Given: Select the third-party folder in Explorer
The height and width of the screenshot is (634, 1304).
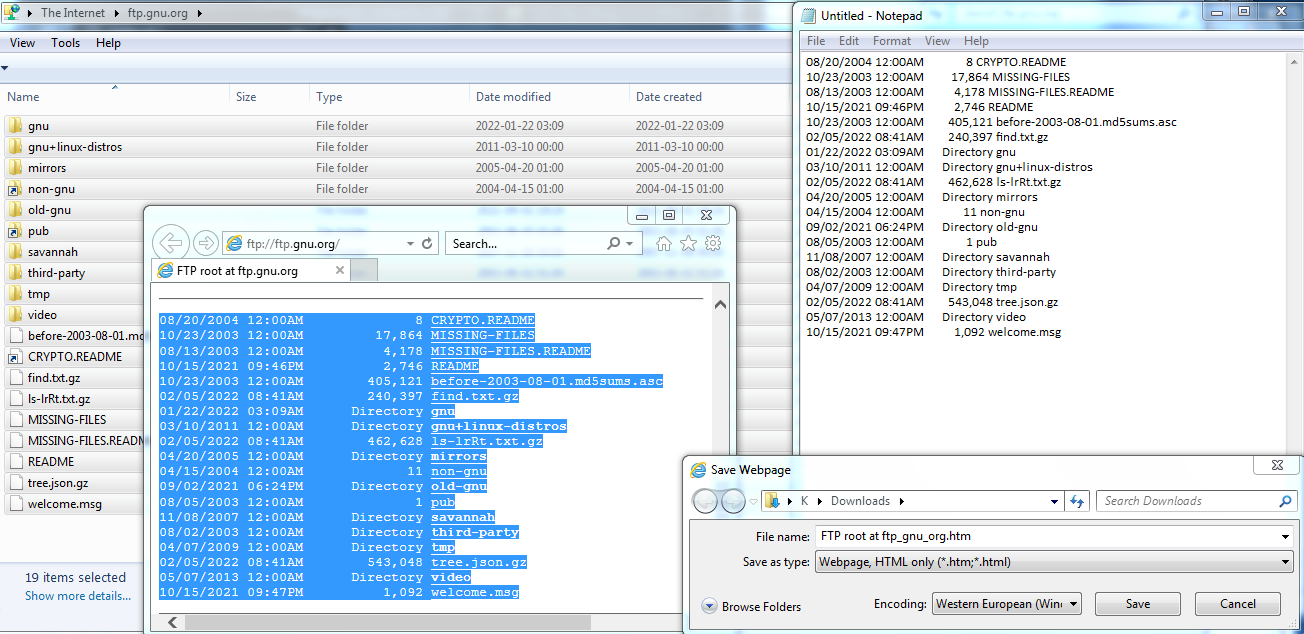Looking at the screenshot, I should click(x=56, y=273).
